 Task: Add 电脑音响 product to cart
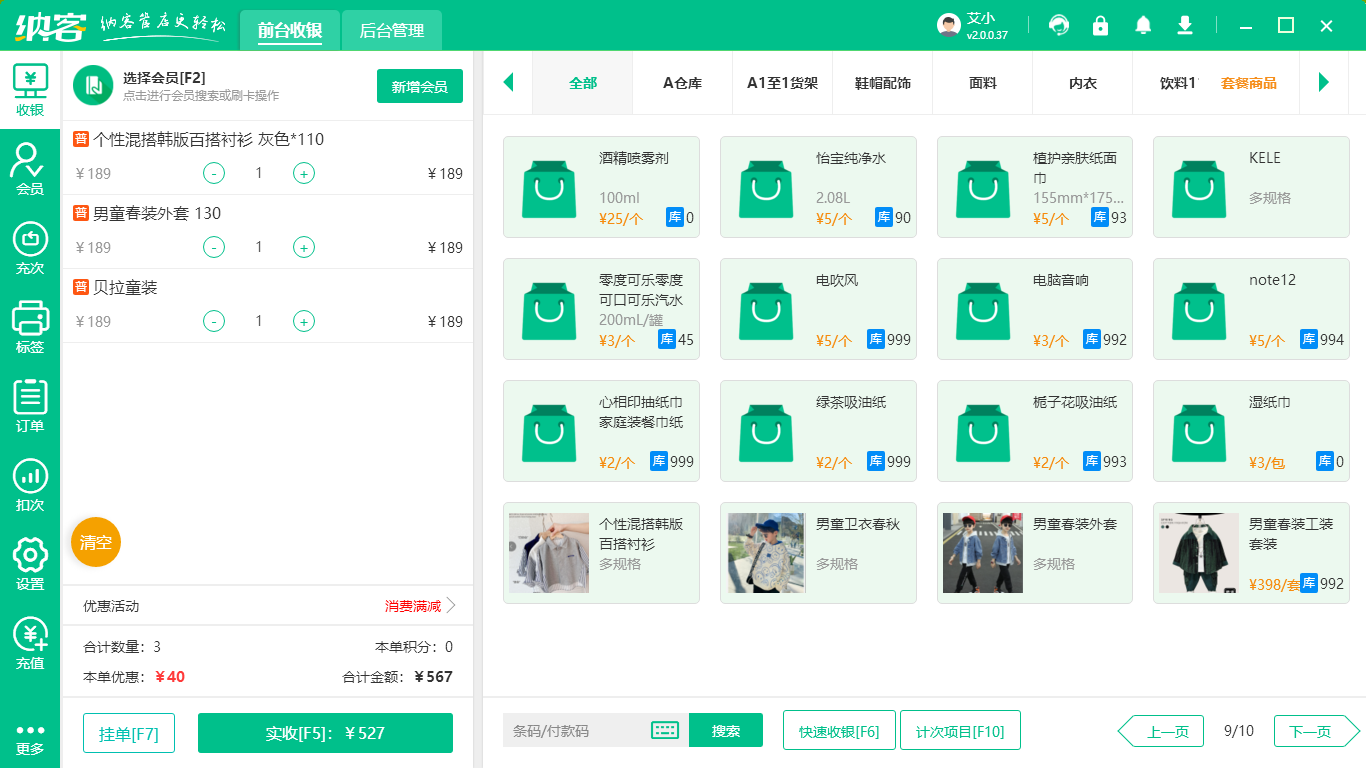1035,309
